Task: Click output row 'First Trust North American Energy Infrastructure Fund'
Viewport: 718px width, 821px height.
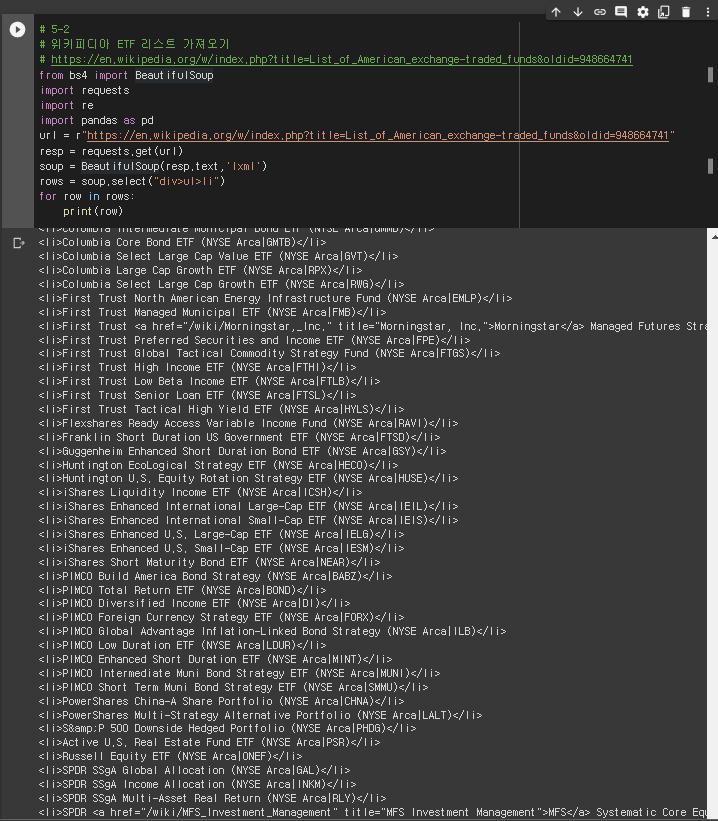Action: tap(275, 298)
